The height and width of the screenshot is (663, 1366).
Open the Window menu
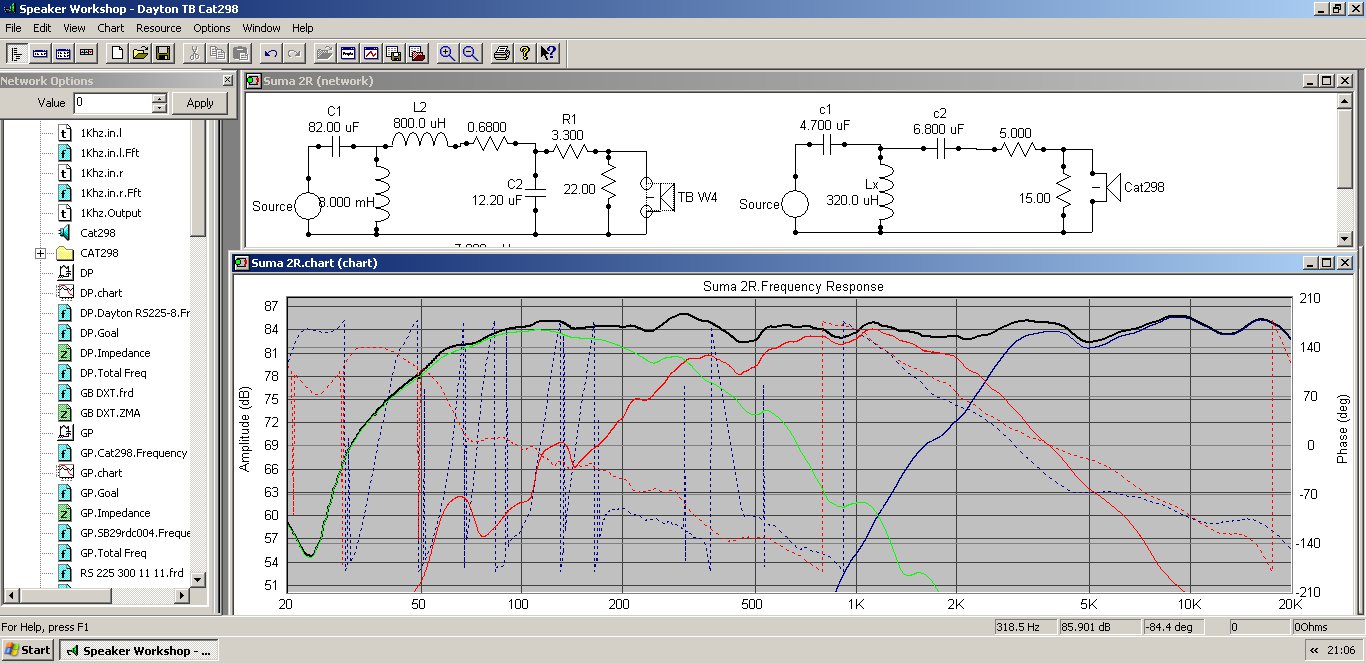coord(262,28)
